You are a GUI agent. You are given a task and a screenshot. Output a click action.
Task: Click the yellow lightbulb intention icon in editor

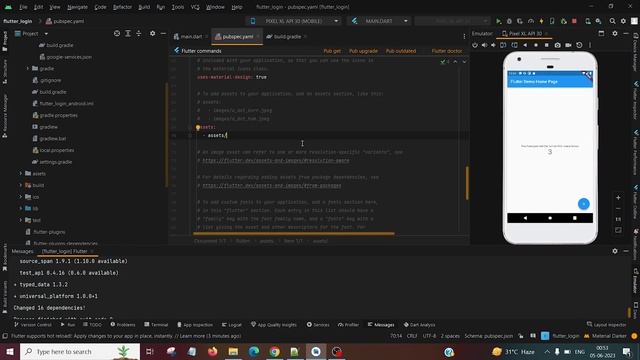pos(198,127)
